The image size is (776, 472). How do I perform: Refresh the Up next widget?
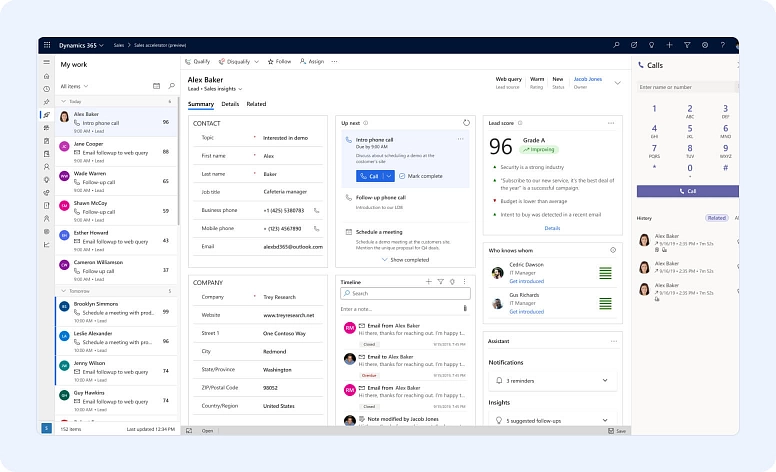[x=466, y=123]
